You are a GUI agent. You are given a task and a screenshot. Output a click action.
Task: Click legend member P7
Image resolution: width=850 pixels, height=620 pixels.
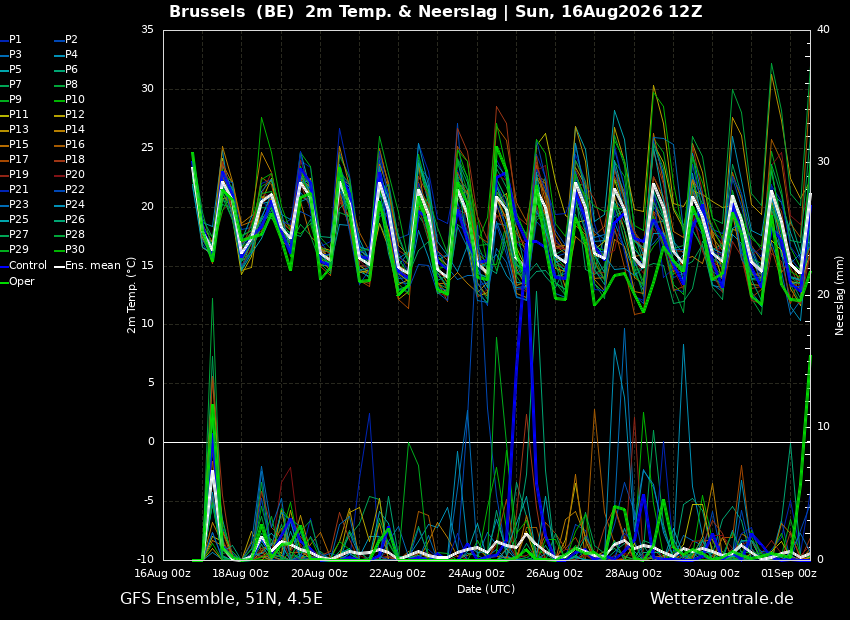click(x=11, y=85)
